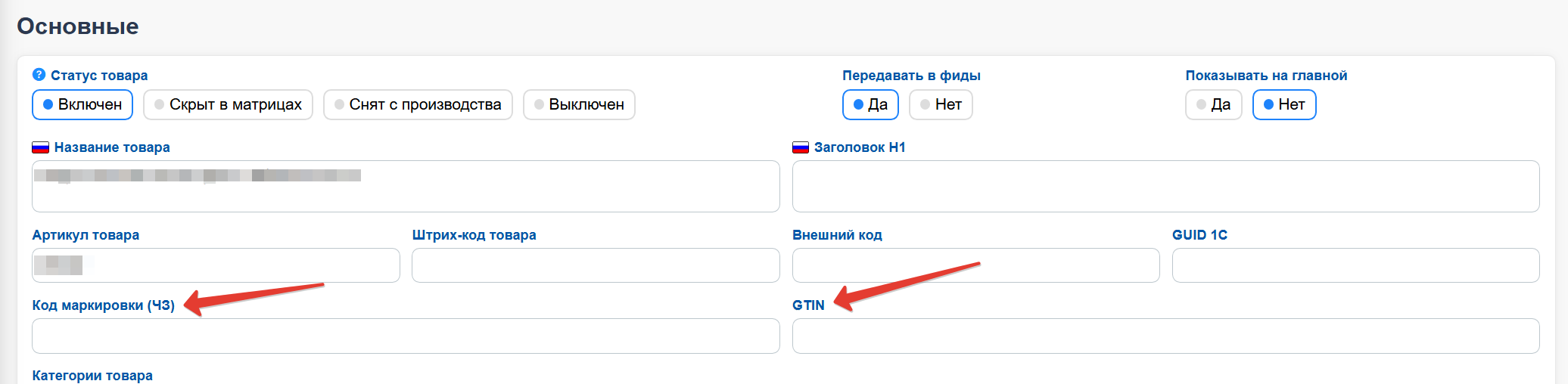The height and width of the screenshot is (384, 1568).
Task: Select the Включен product status
Action: tap(82, 104)
